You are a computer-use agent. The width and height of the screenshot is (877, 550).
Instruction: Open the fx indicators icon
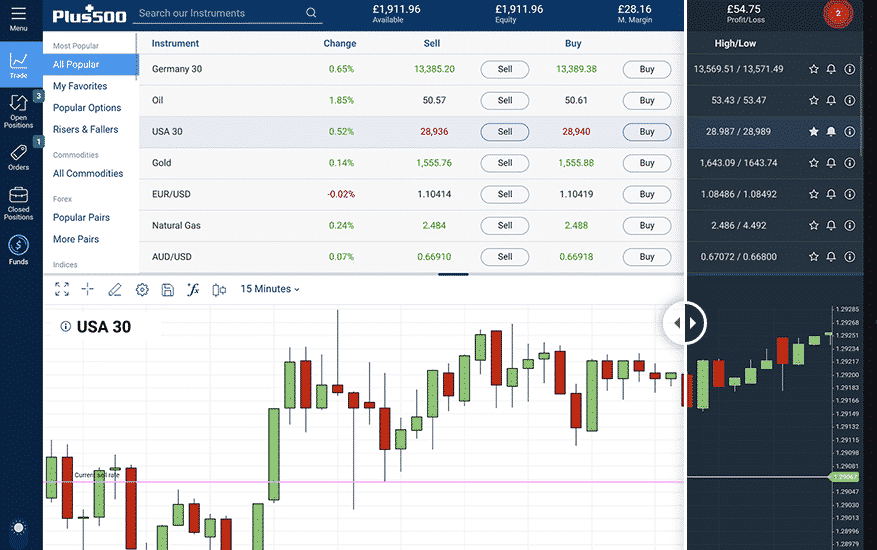(x=193, y=289)
